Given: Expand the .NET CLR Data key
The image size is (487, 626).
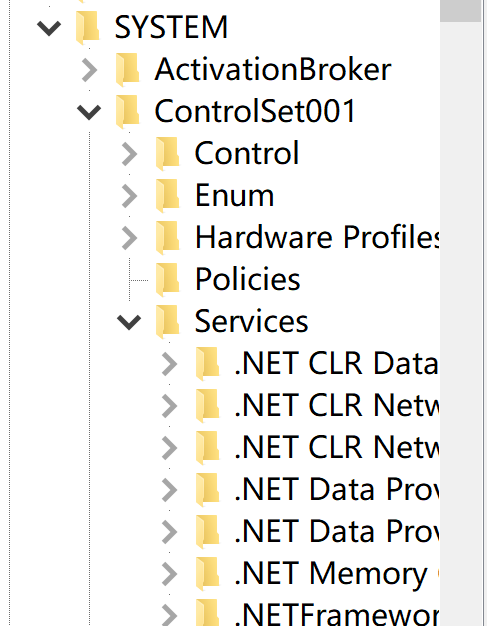Looking at the screenshot, I should point(169,364).
